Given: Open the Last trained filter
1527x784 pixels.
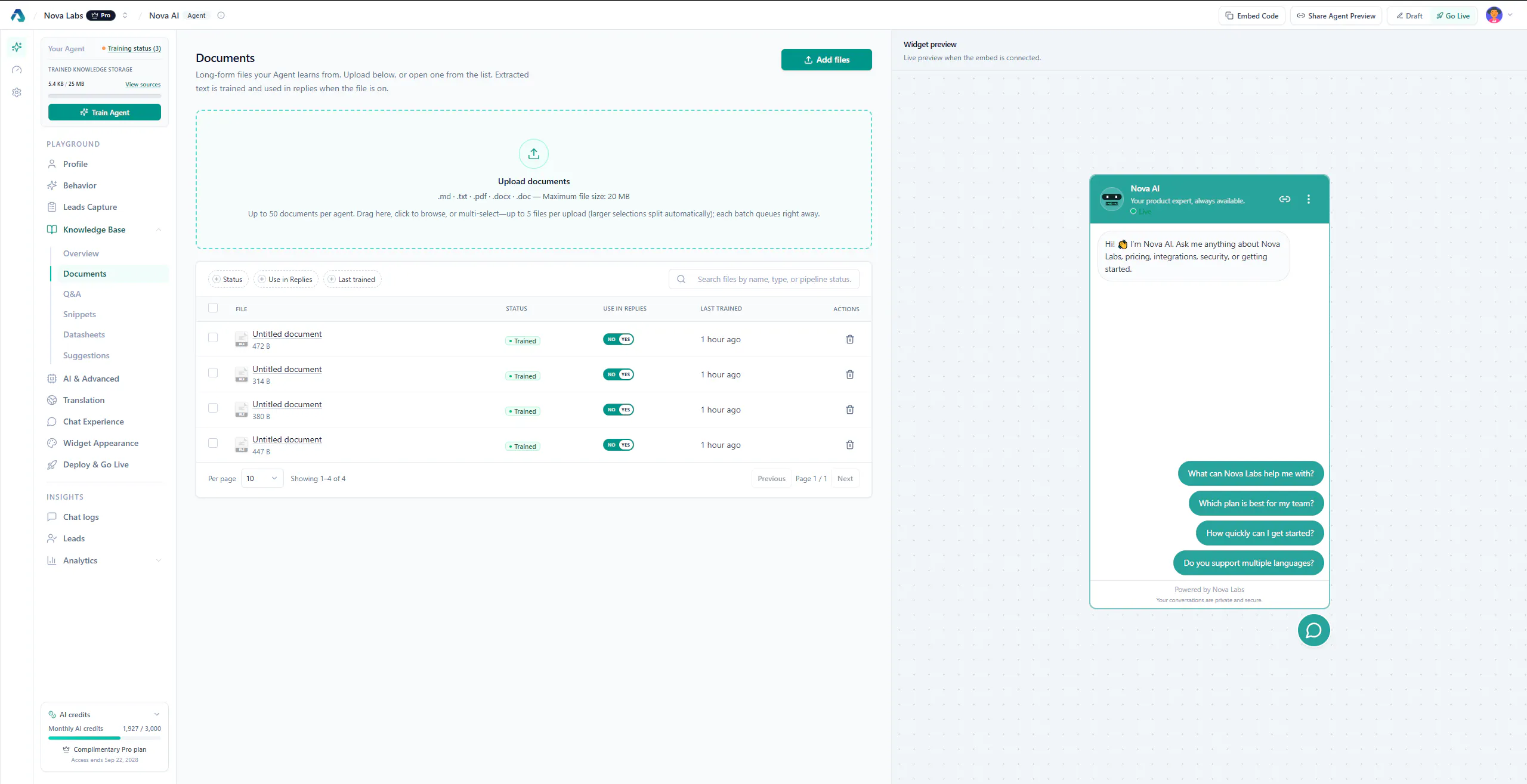Looking at the screenshot, I should pyautogui.click(x=352, y=279).
